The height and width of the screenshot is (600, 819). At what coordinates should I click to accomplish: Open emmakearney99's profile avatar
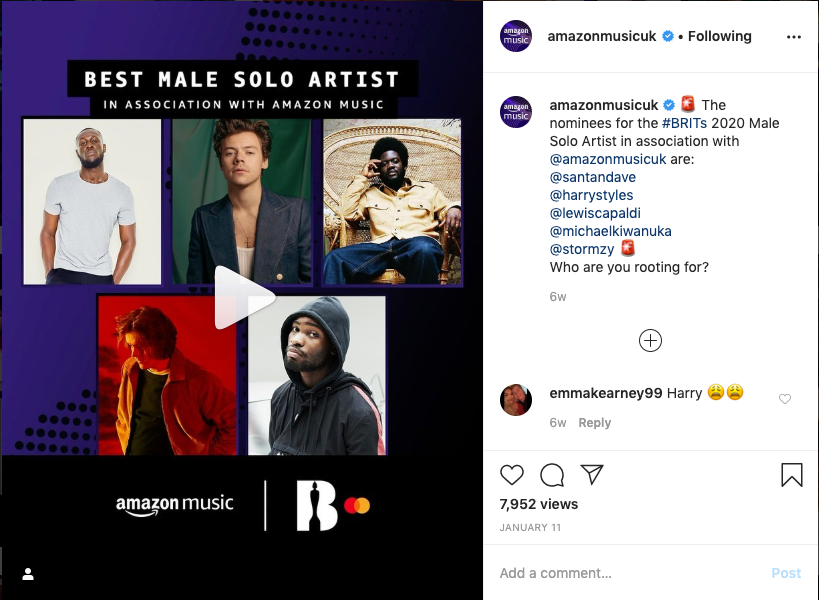pos(516,399)
